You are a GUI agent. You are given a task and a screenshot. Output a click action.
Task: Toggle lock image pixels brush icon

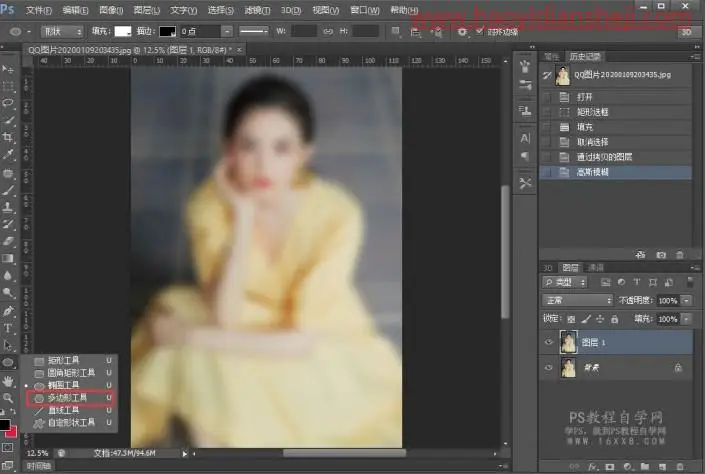pyautogui.click(x=585, y=319)
